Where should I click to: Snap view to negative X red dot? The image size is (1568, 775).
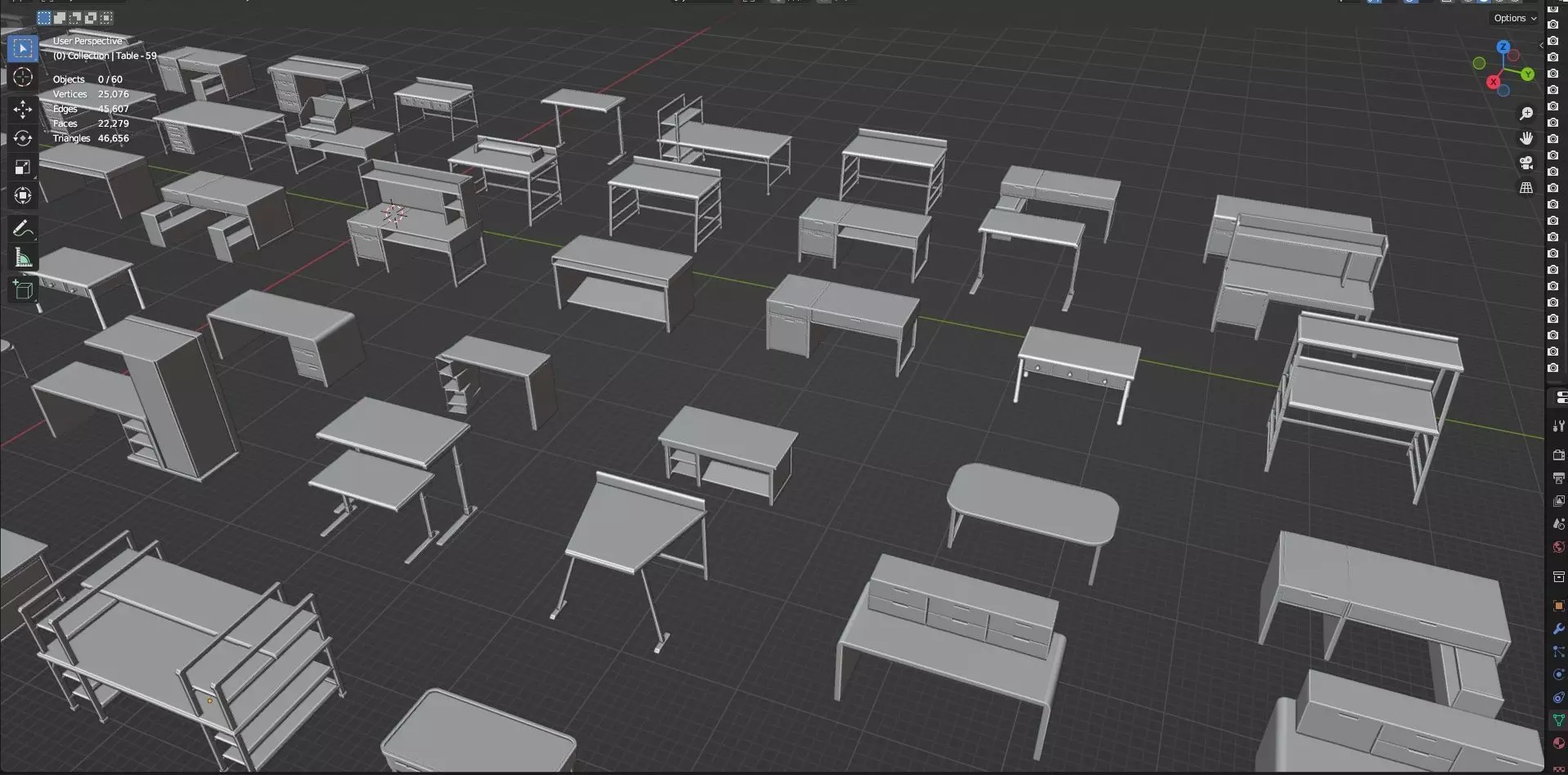1514,56
